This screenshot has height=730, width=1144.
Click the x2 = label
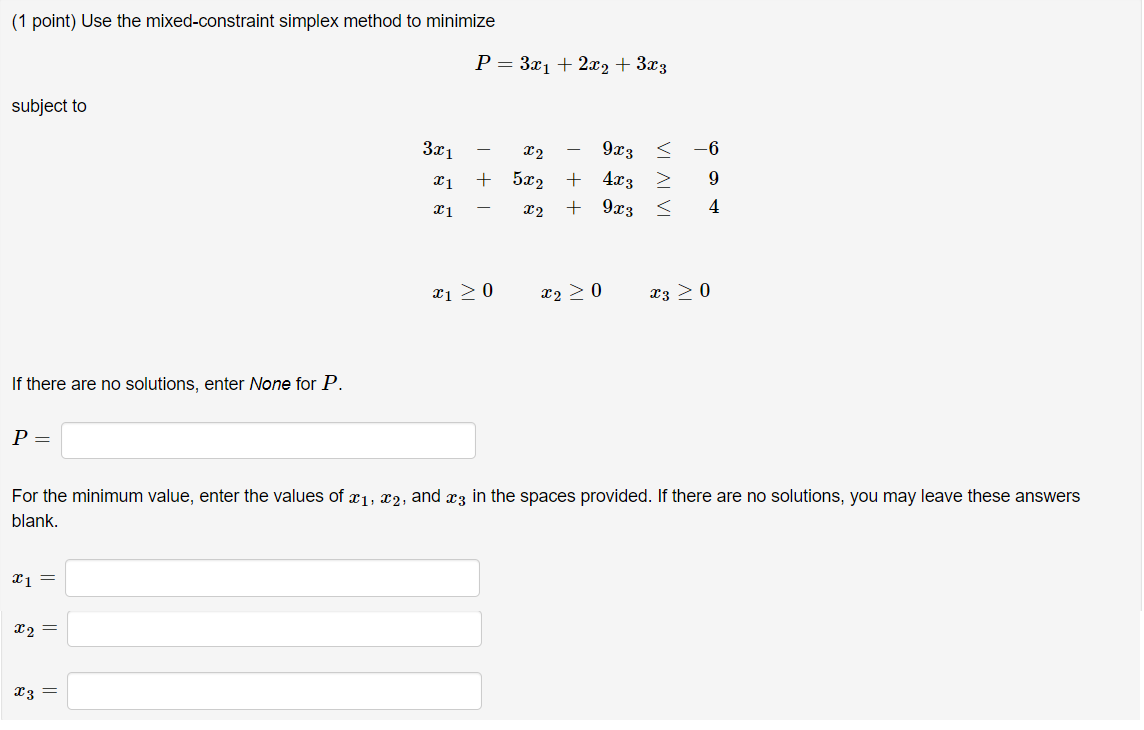[34, 628]
